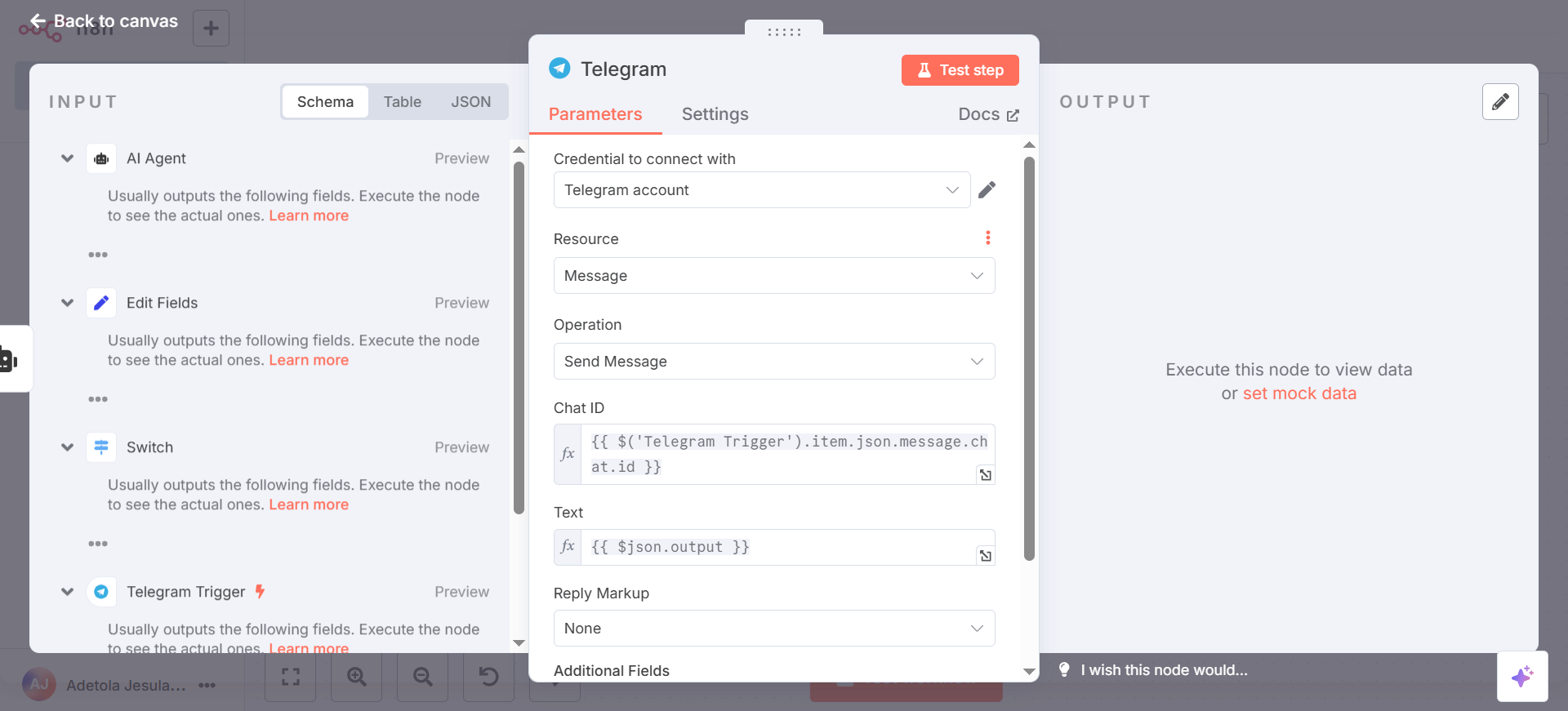
Task: Expand ellipsis under Switch
Action: pos(98,544)
